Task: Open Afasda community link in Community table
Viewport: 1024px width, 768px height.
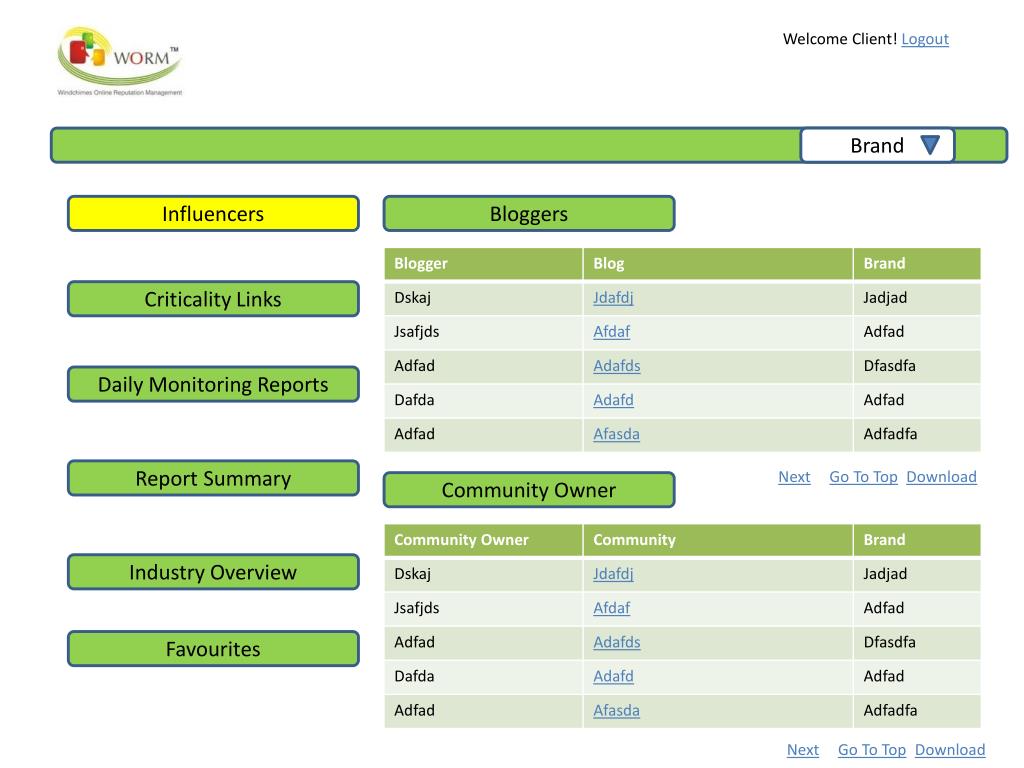Action: click(x=616, y=710)
